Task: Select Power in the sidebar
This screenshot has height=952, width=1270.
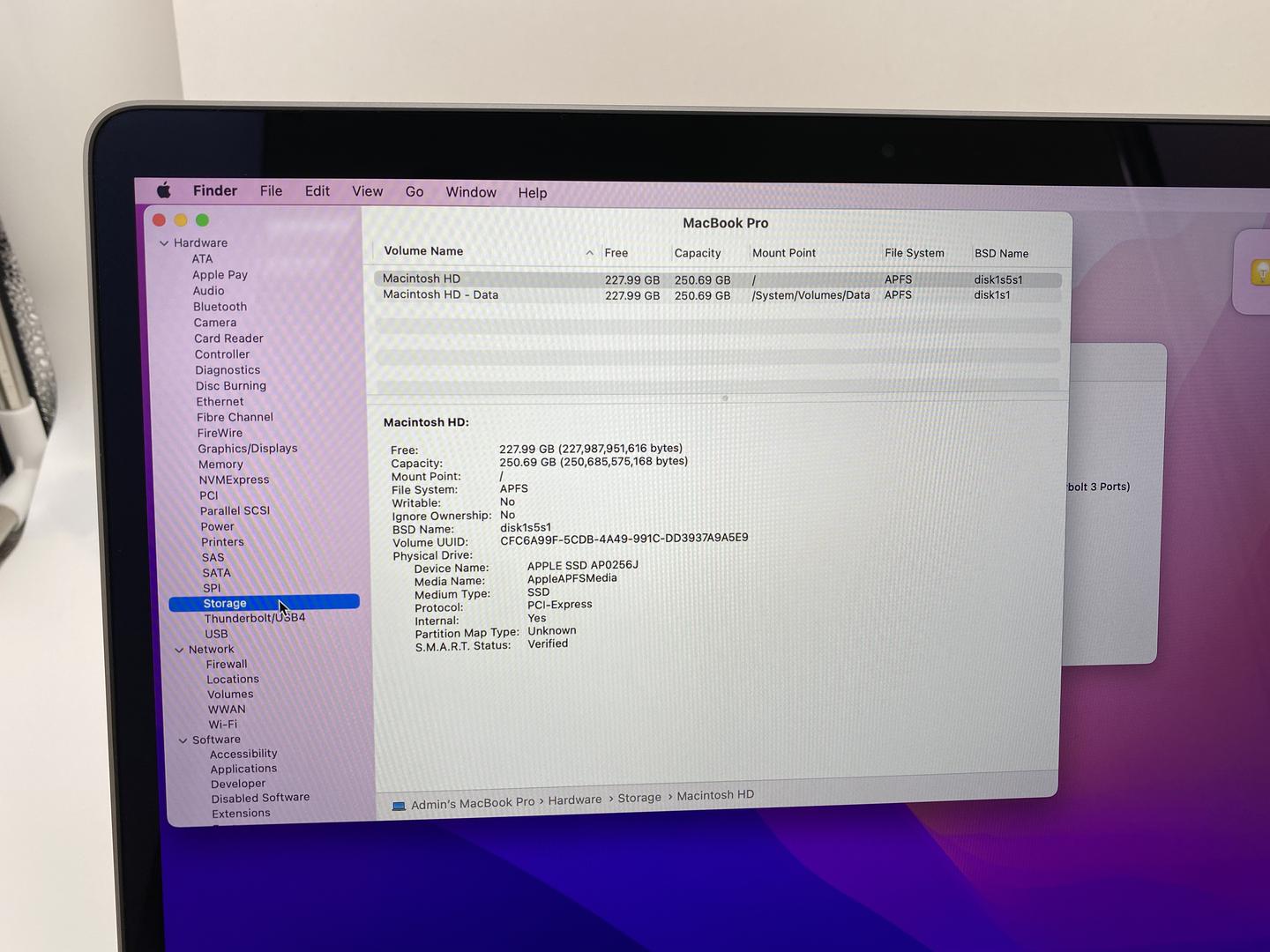Action: (218, 526)
